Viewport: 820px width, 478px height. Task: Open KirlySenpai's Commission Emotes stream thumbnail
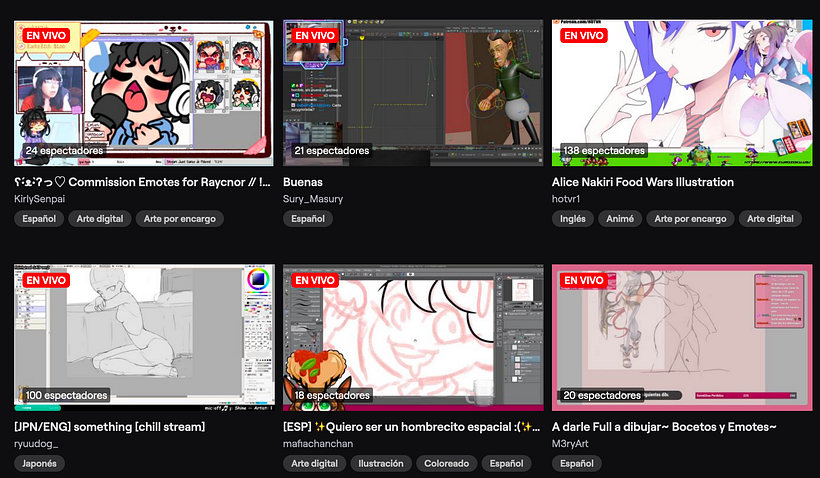pyautogui.click(x=144, y=93)
